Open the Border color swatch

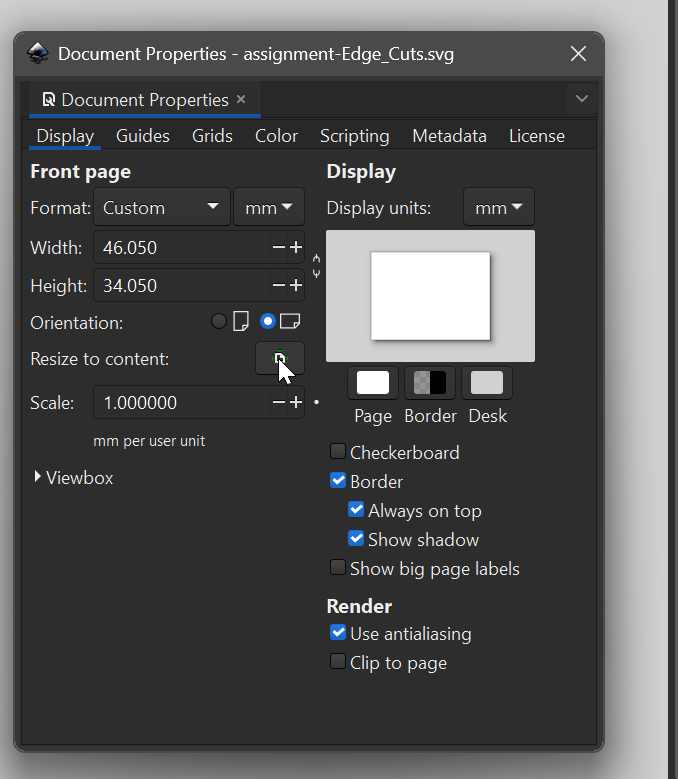pyautogui.click(x=430, y=383)
